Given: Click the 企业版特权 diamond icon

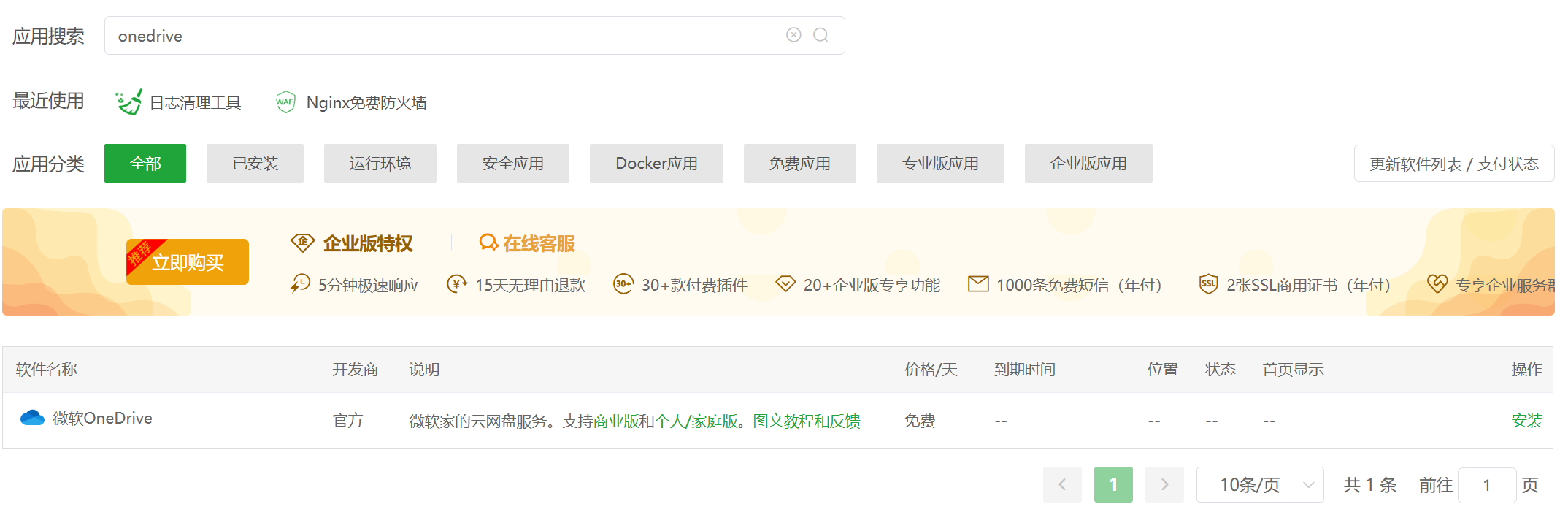Looking at the screenshot, I should (x=302, y=243).
